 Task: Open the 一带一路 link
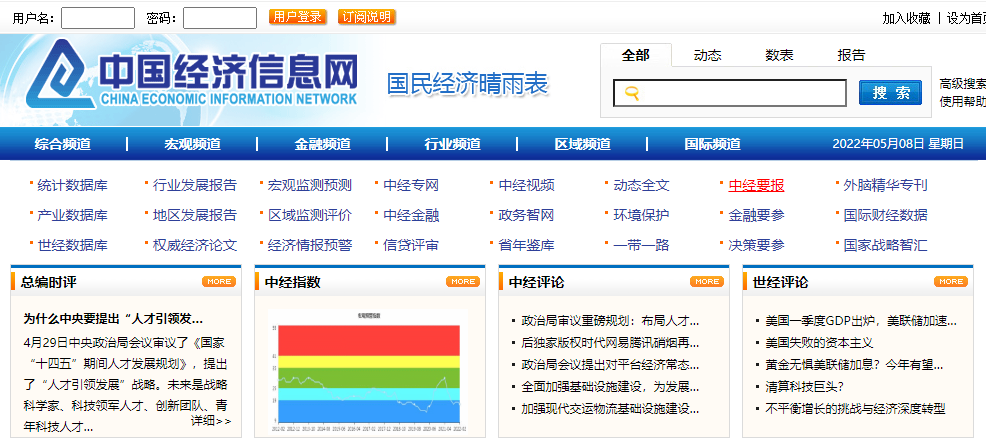[x=641, y=245]
